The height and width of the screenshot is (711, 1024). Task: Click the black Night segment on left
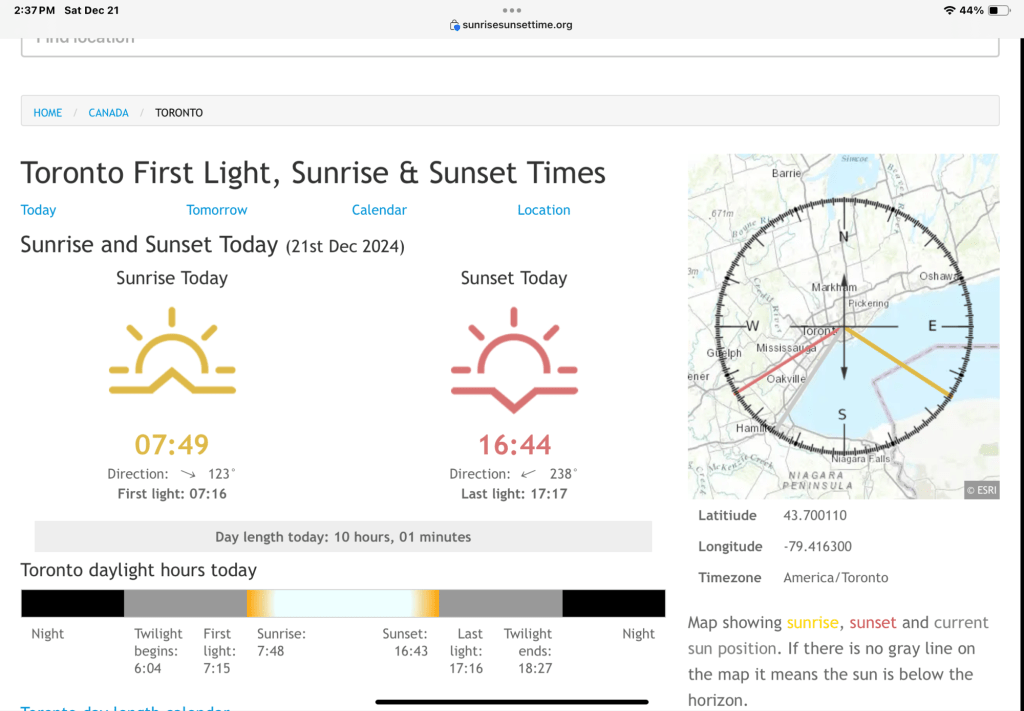(x=72, y=603)
